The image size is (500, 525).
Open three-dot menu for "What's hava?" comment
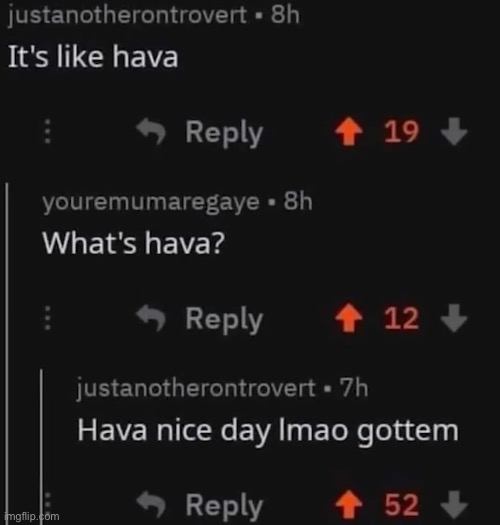(48, 318)
